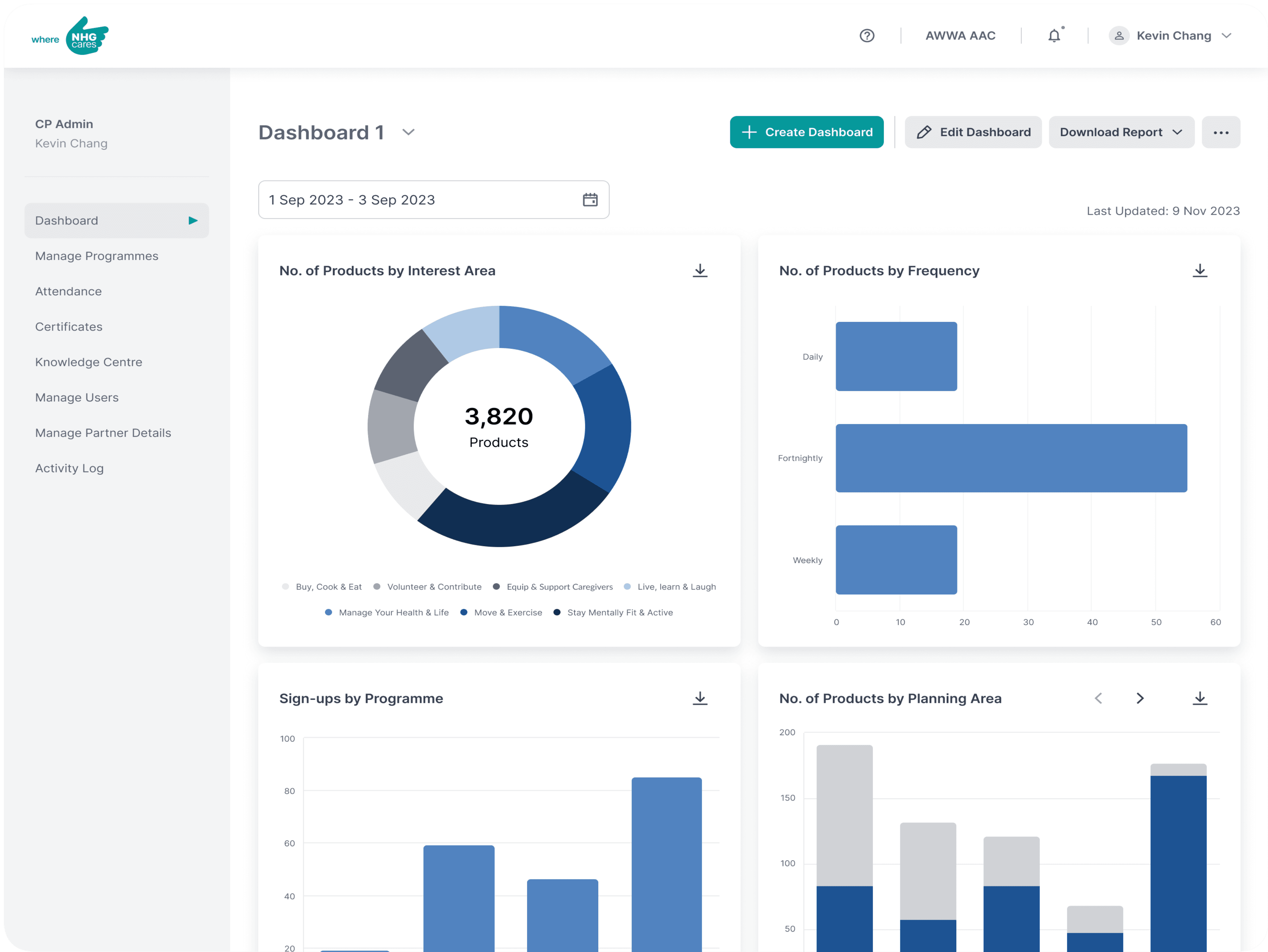Toggle Volunteer & Contribute legend item
The image size is (1268, 952).
tap(427, 587)
